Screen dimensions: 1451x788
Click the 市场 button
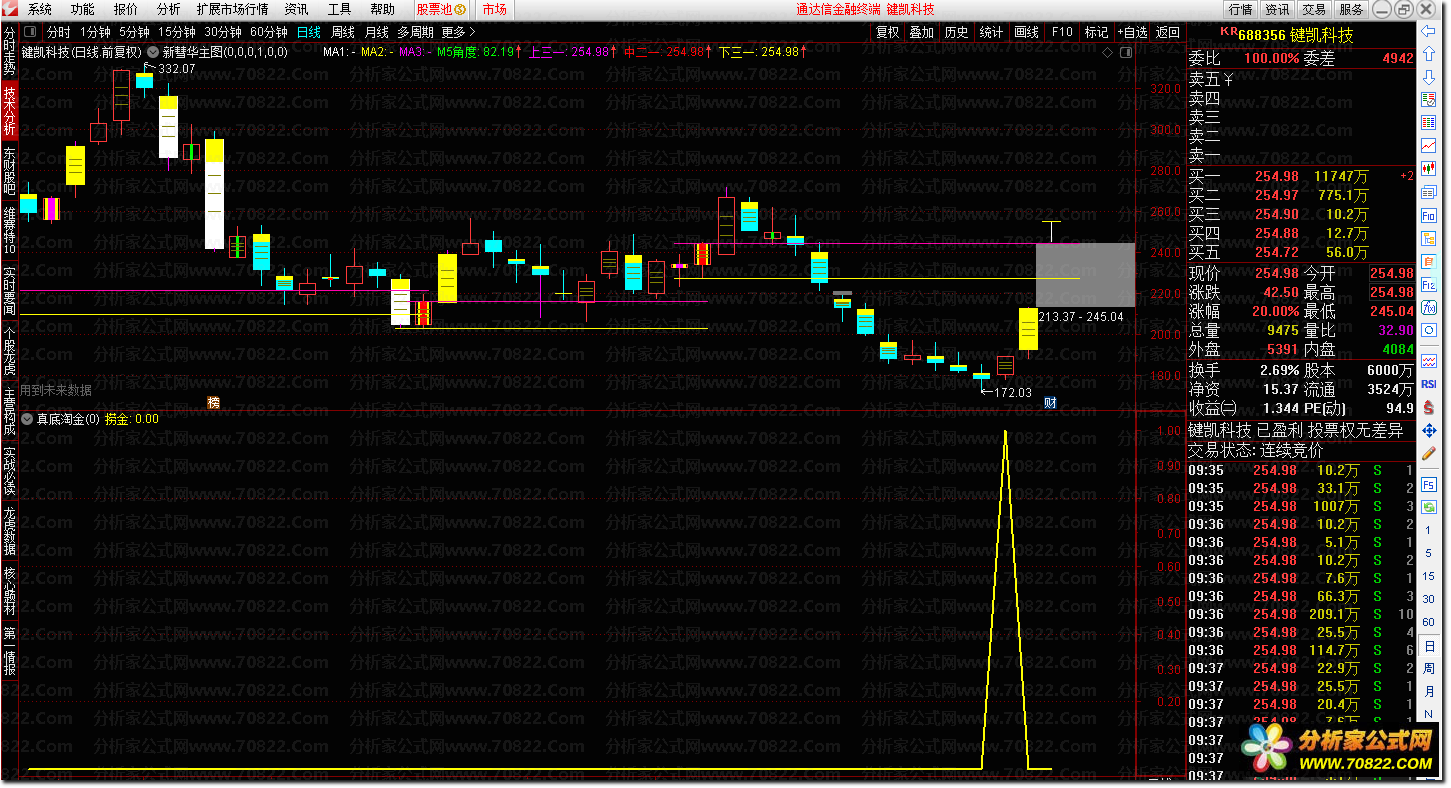(494, 9)
